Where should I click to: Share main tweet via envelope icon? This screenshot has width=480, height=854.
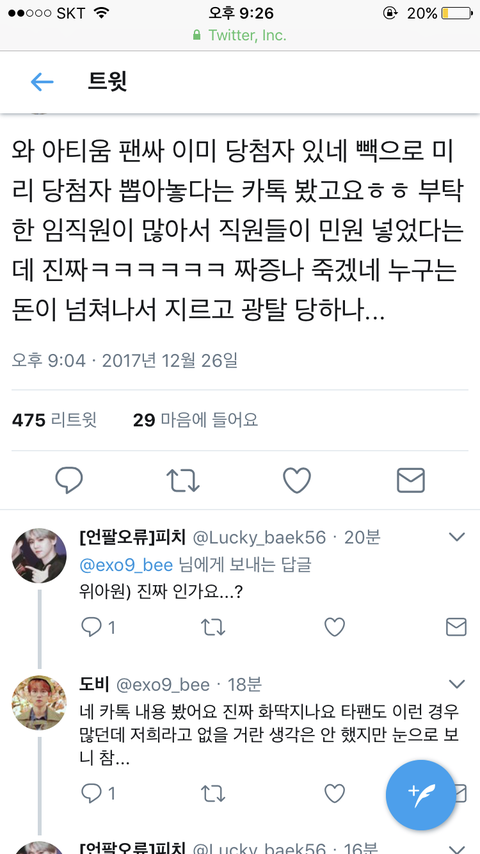(410, 480)
